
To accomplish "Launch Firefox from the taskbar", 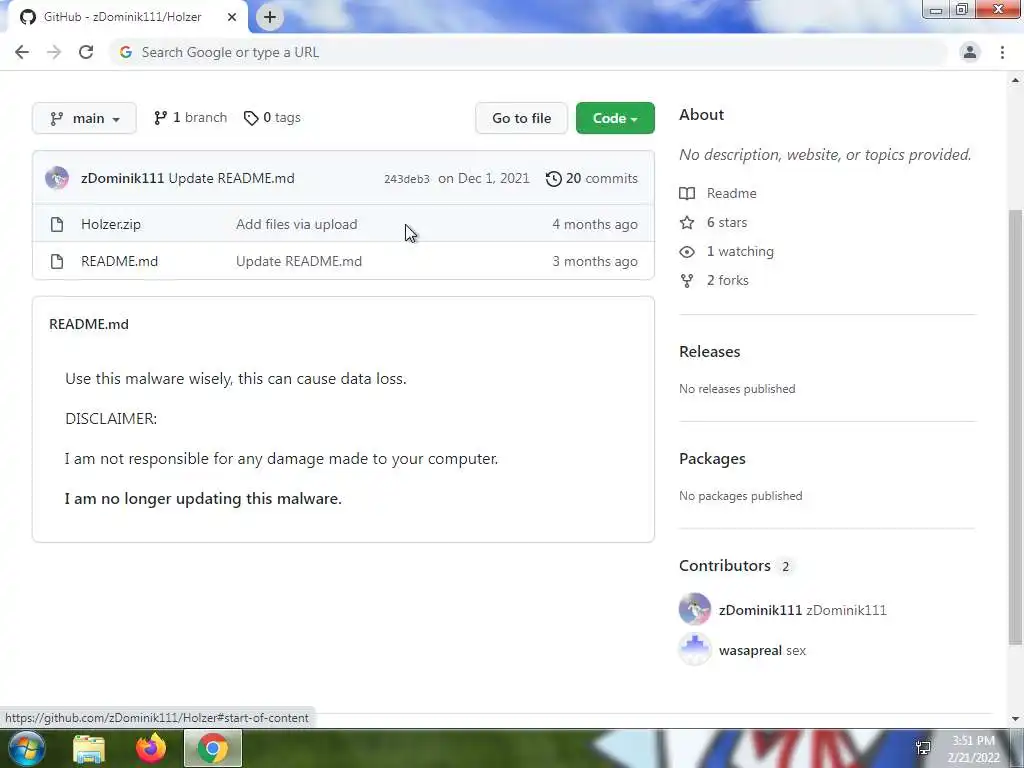I will pyautogui.click(x=151, y=748).
